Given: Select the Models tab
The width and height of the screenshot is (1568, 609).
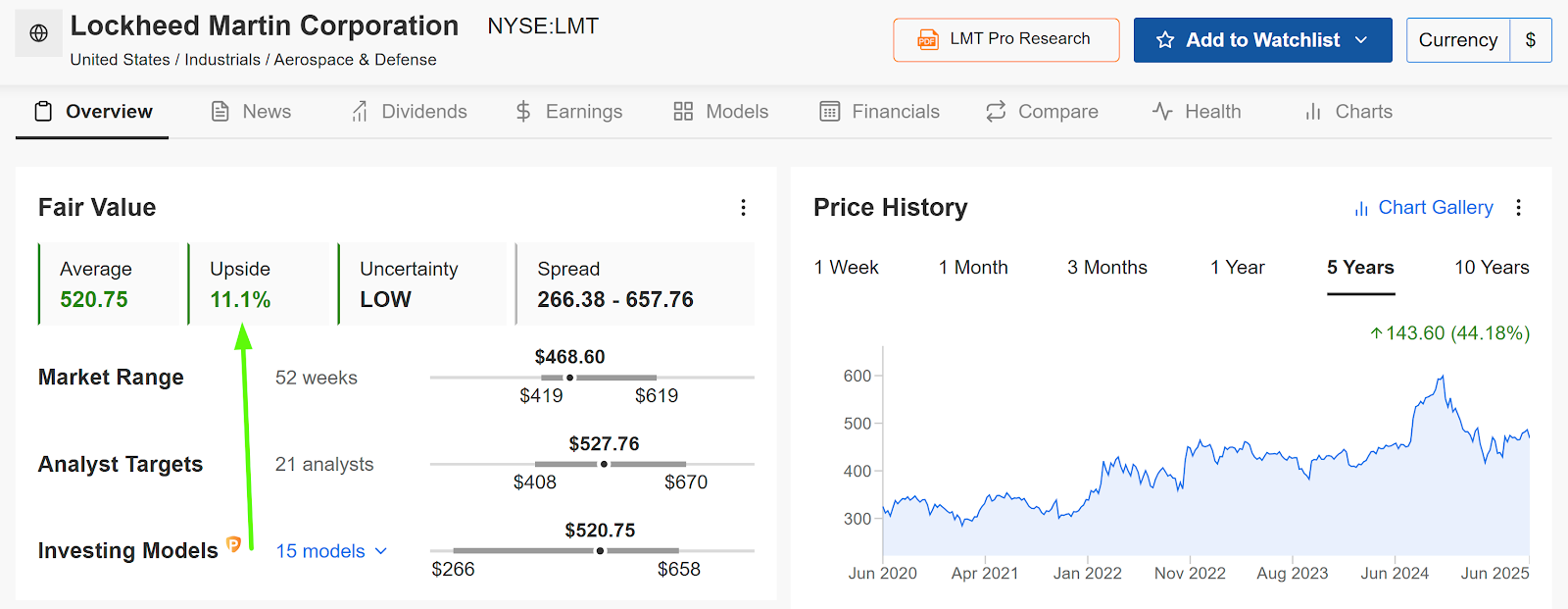Looking at the screenshot, I should pos(721,112).
